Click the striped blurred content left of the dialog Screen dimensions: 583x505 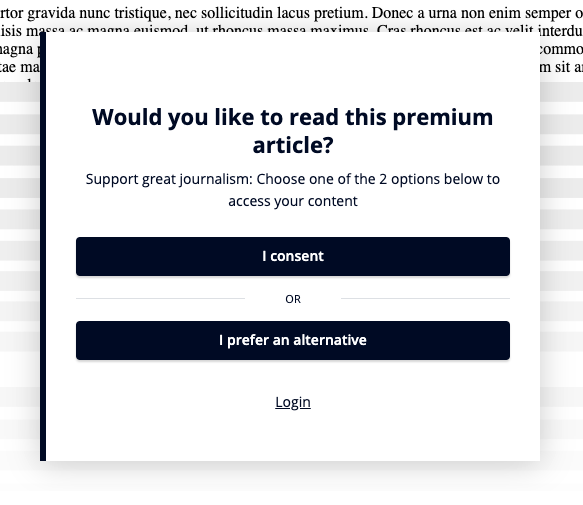point(20,260)
